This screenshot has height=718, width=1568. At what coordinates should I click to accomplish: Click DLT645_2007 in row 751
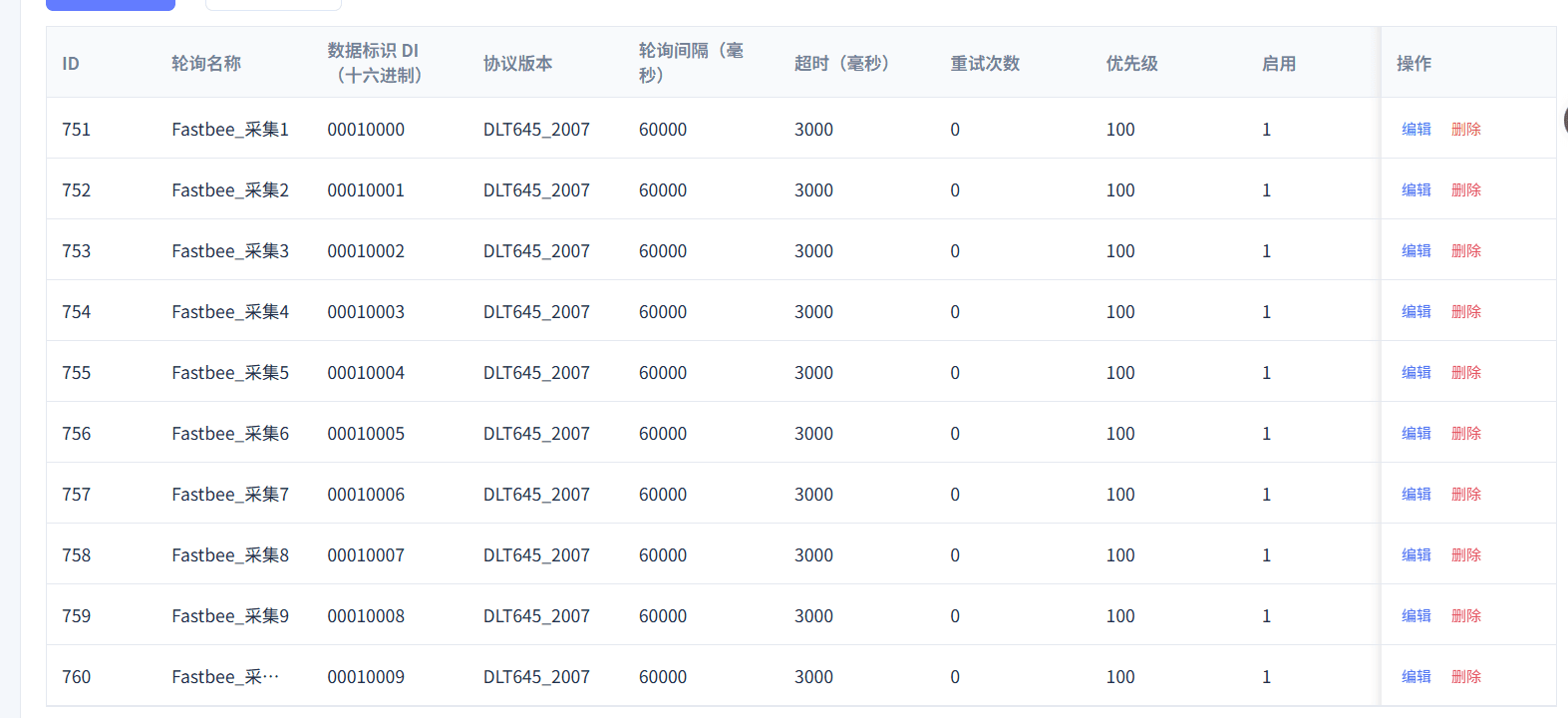point(536,129)
